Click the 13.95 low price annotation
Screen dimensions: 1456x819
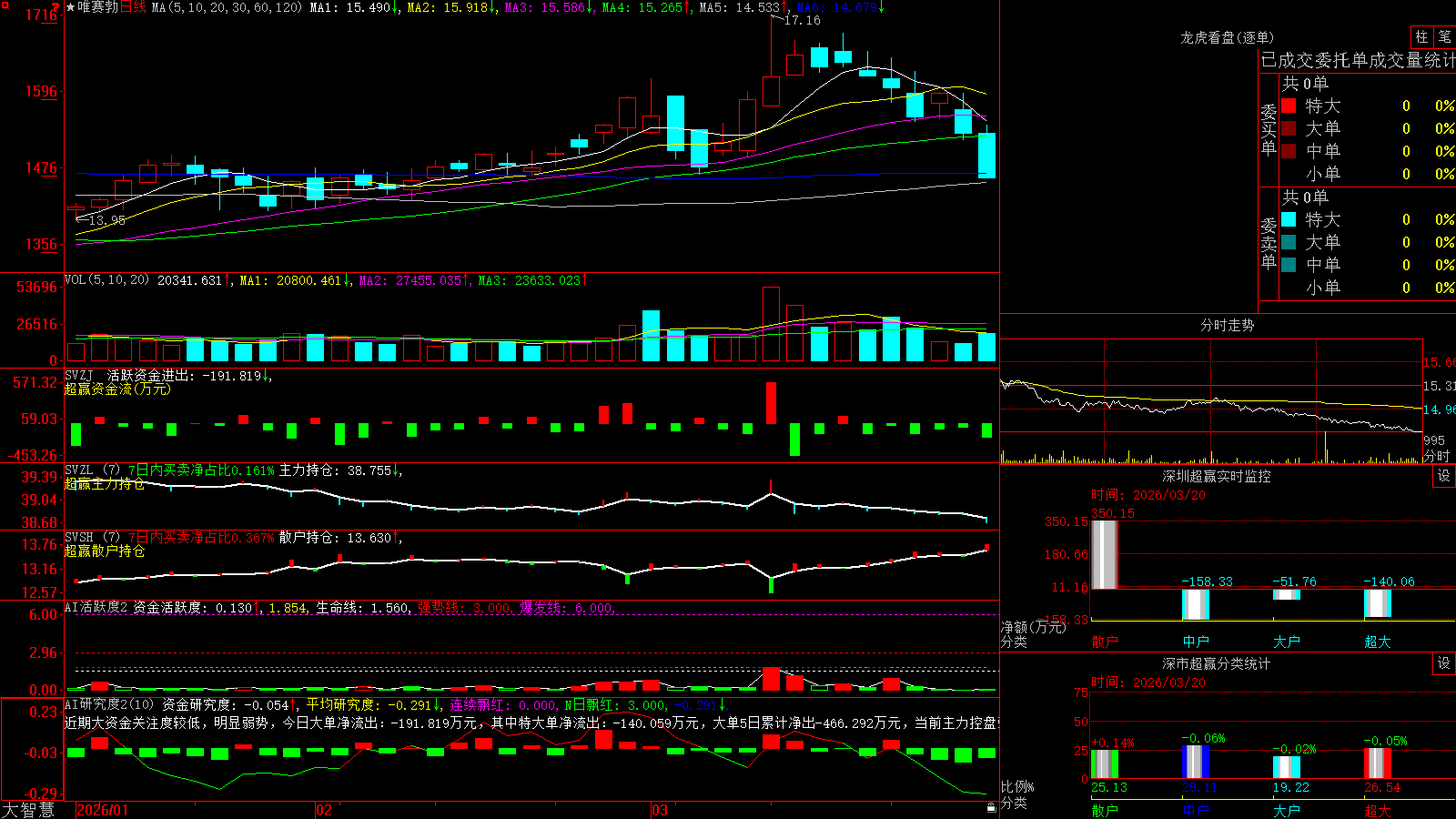click(x=107, y=220)
